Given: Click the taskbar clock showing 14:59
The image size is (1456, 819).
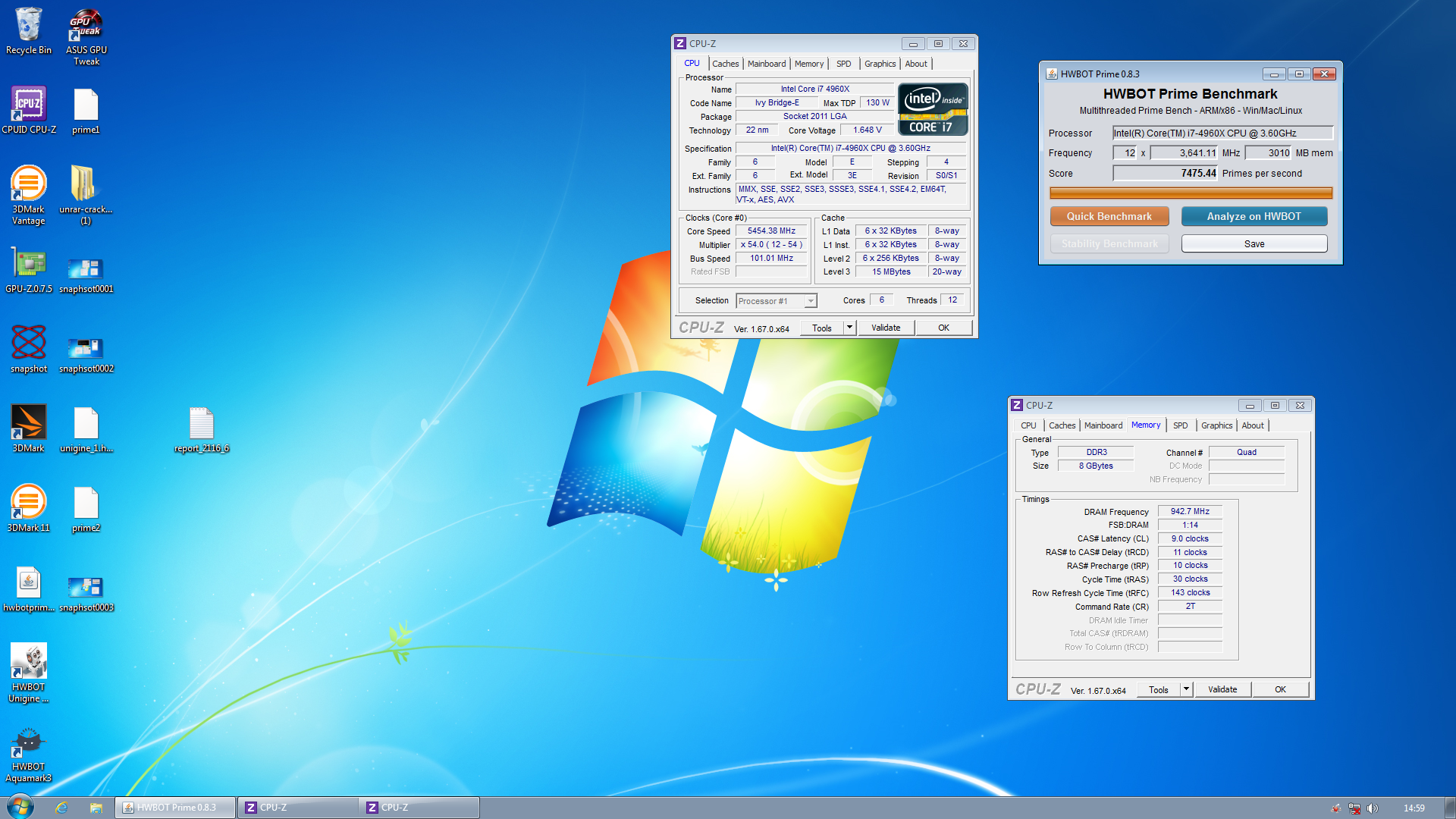Looking at the screenshot, I should (1414, 808).
